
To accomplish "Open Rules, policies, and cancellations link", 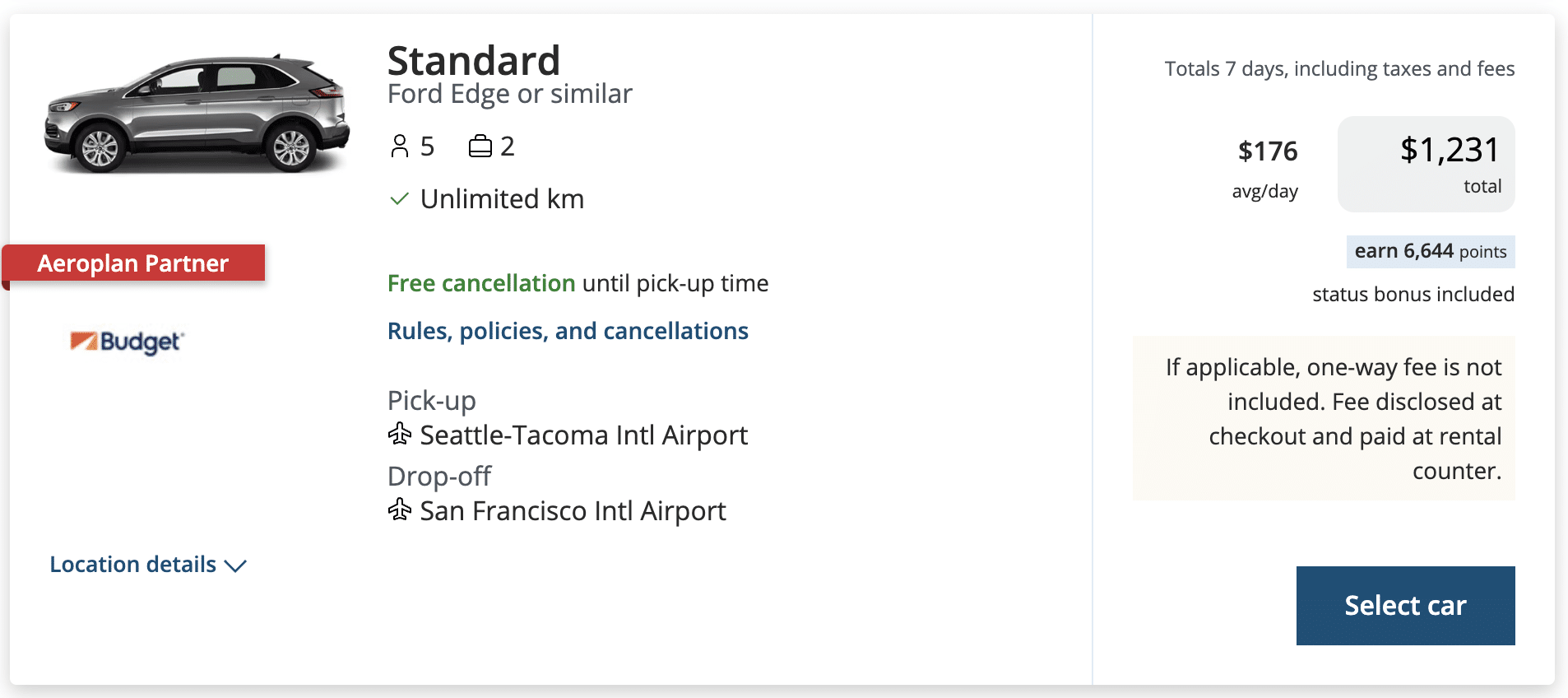I will click(568, 331).
